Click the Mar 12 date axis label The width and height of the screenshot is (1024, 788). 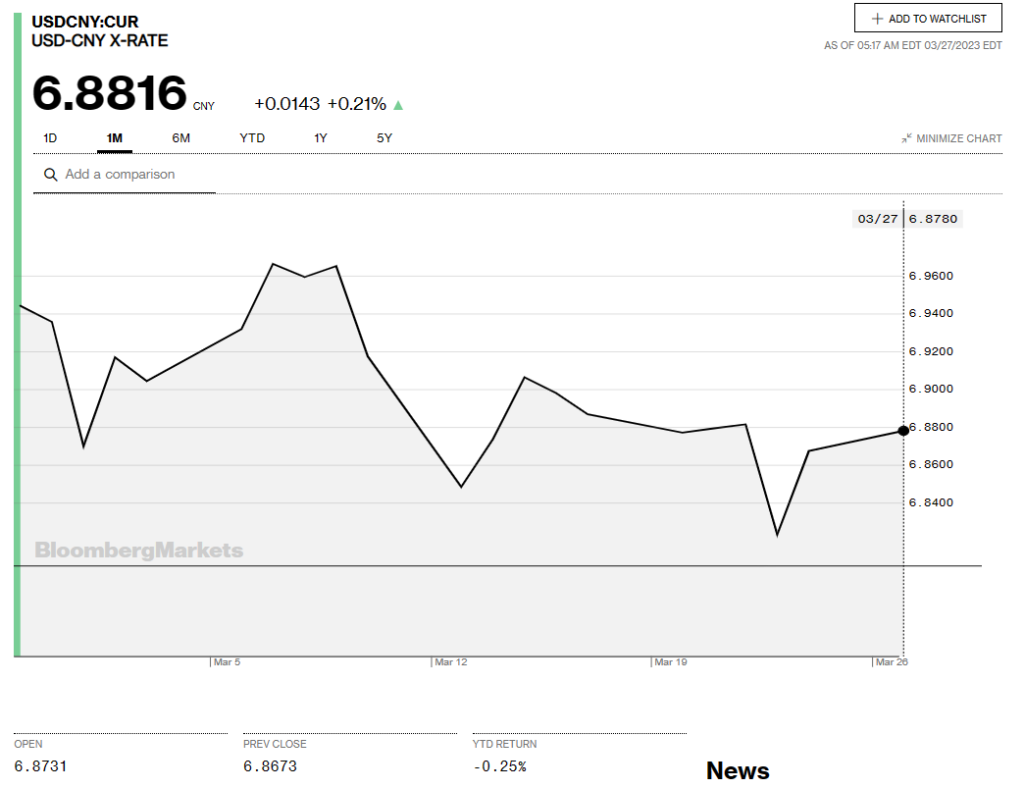click(450, 662)
